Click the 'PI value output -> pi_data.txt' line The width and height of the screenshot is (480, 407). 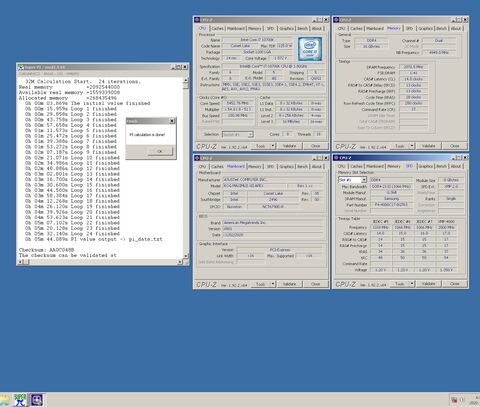94,239
